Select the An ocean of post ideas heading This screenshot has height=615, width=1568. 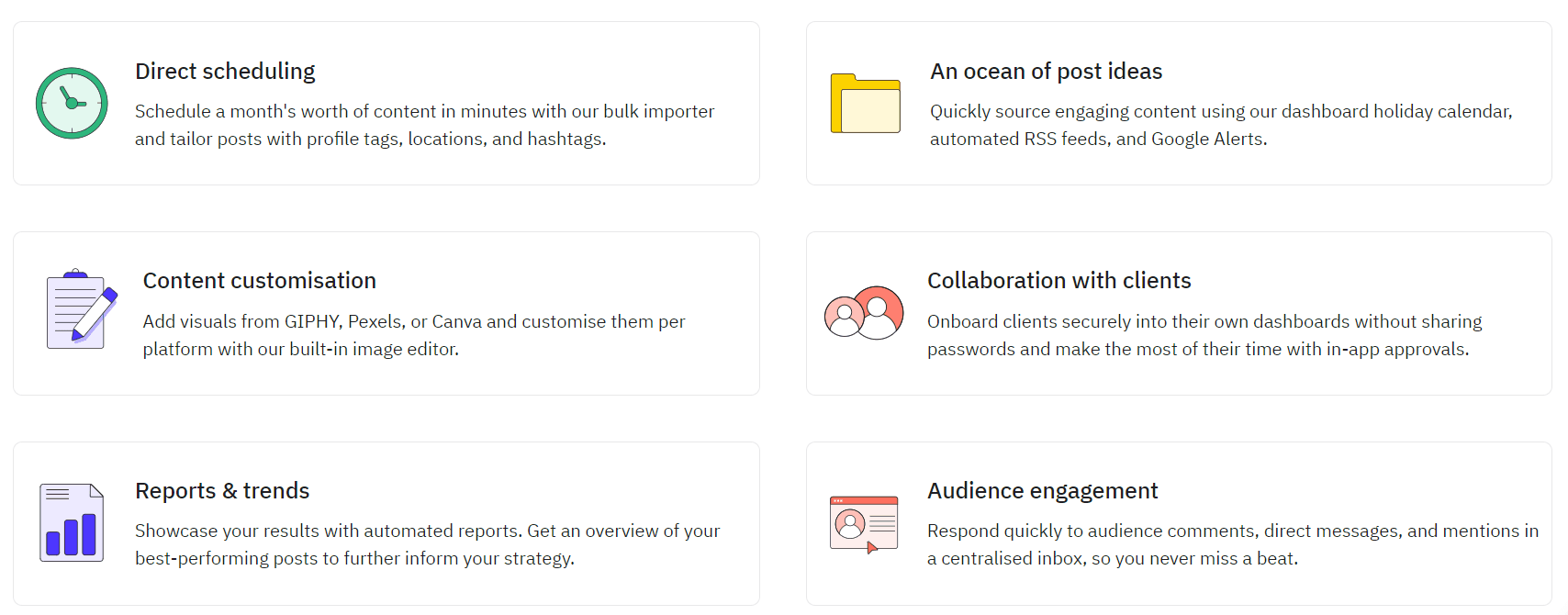[1046, 72]
